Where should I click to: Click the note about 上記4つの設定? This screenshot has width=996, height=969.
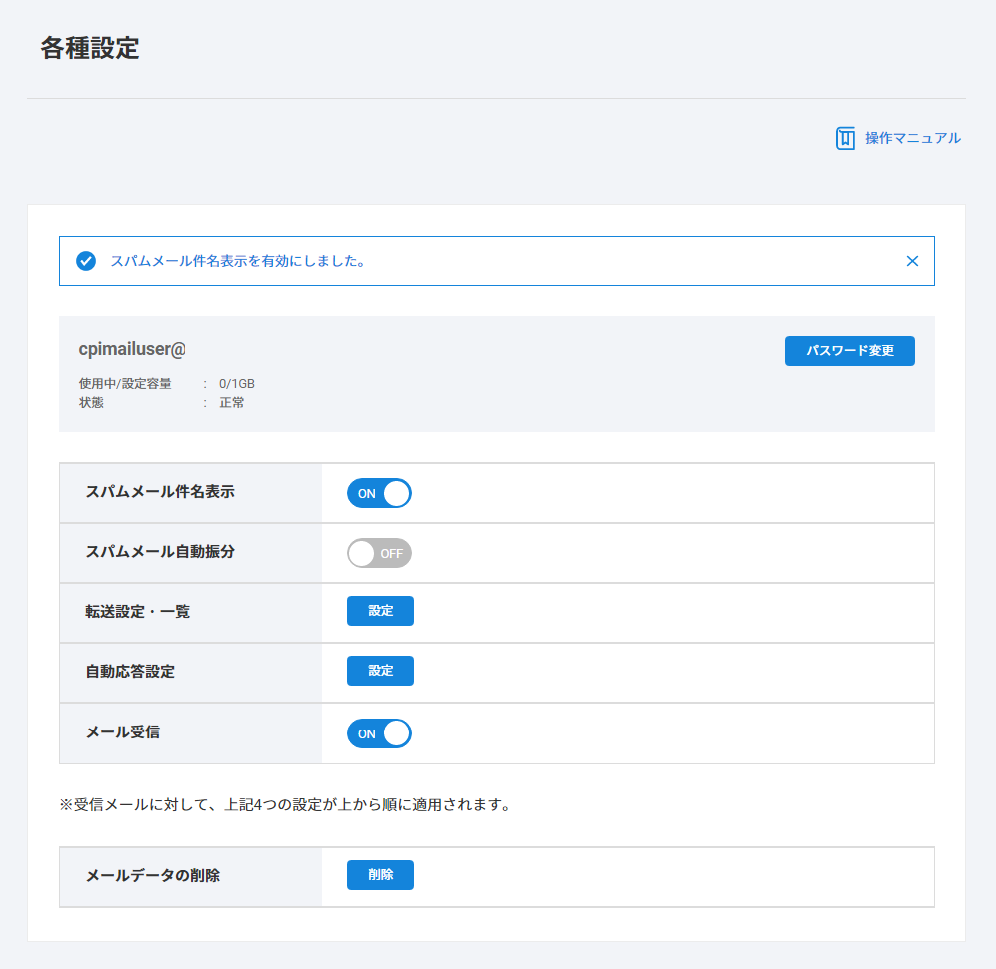click(285, 805)
